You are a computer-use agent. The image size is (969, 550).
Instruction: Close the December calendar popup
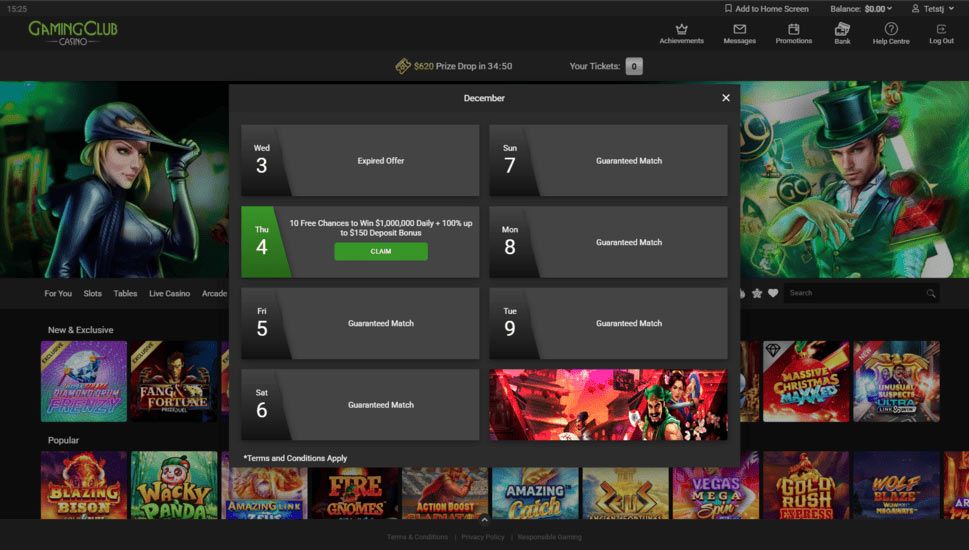(726, 98)
